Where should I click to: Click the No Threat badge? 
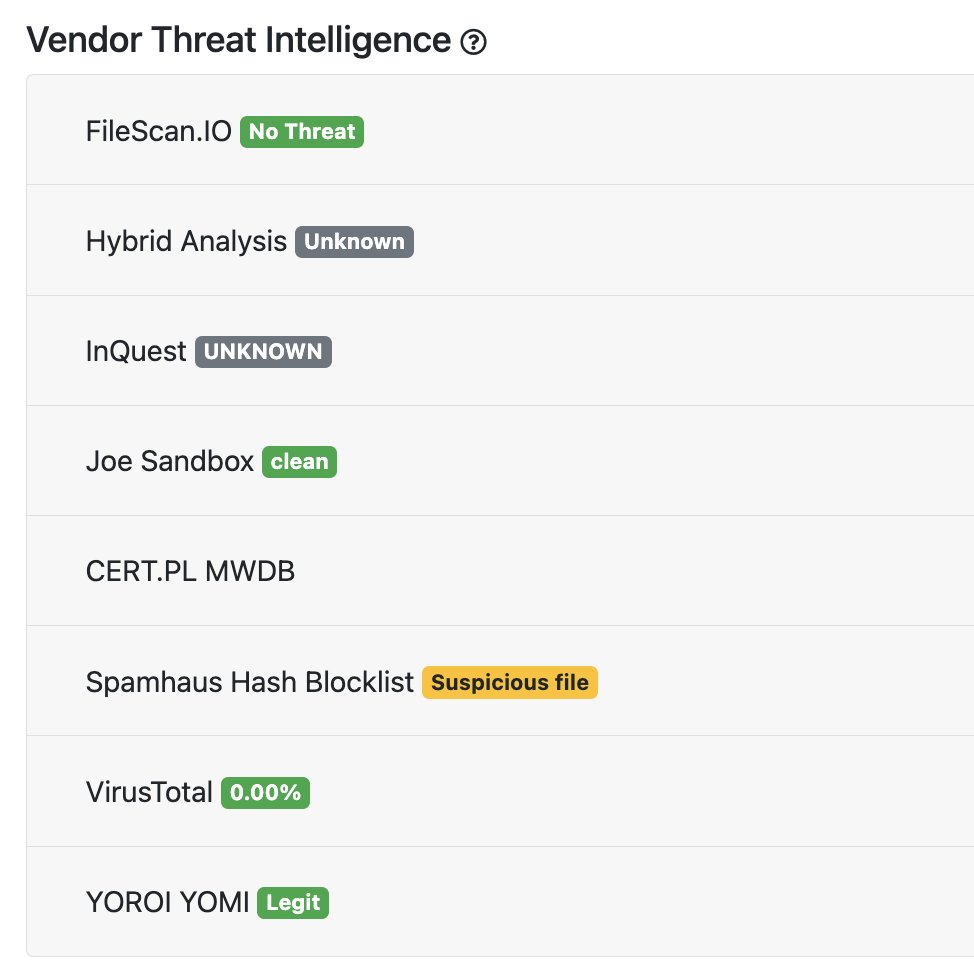tap(302, 132)
